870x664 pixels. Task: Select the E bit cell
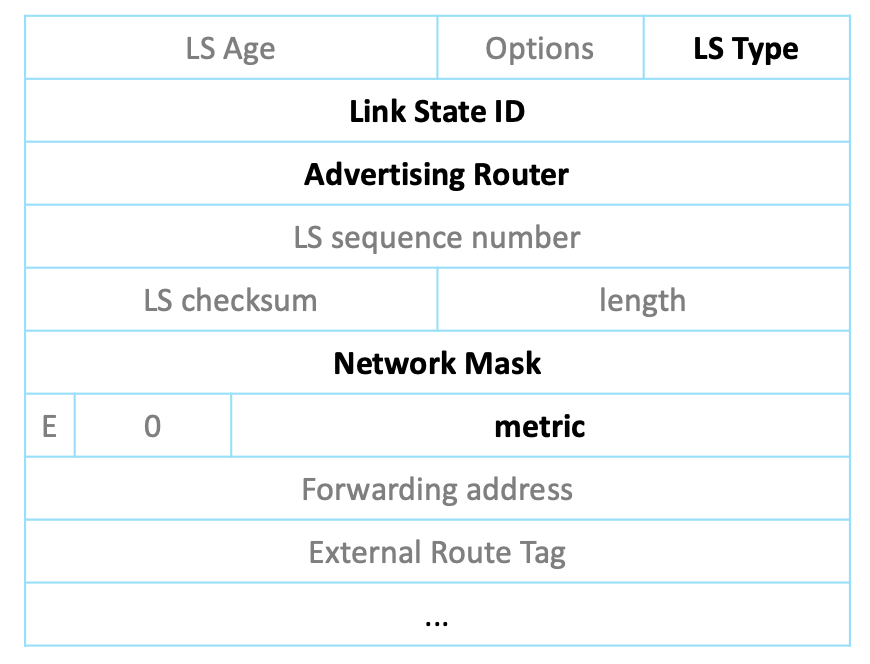(49, 426)
